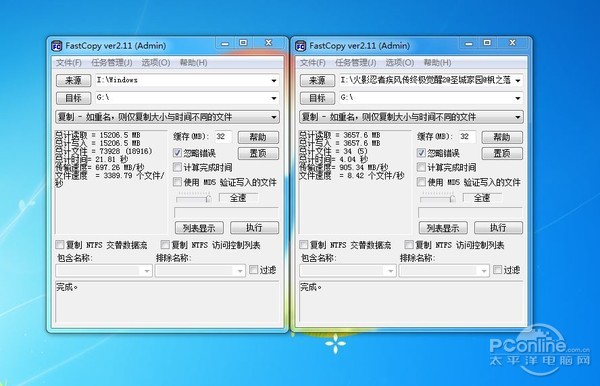Click 执行 button in right window

pos(498,228)
